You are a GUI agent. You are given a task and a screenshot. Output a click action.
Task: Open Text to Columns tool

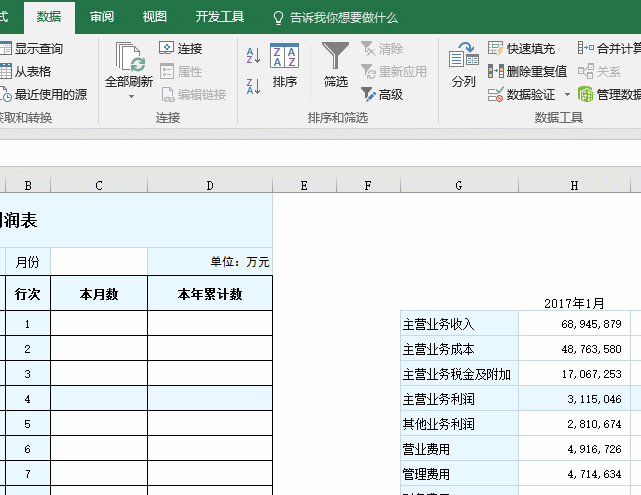464,66
